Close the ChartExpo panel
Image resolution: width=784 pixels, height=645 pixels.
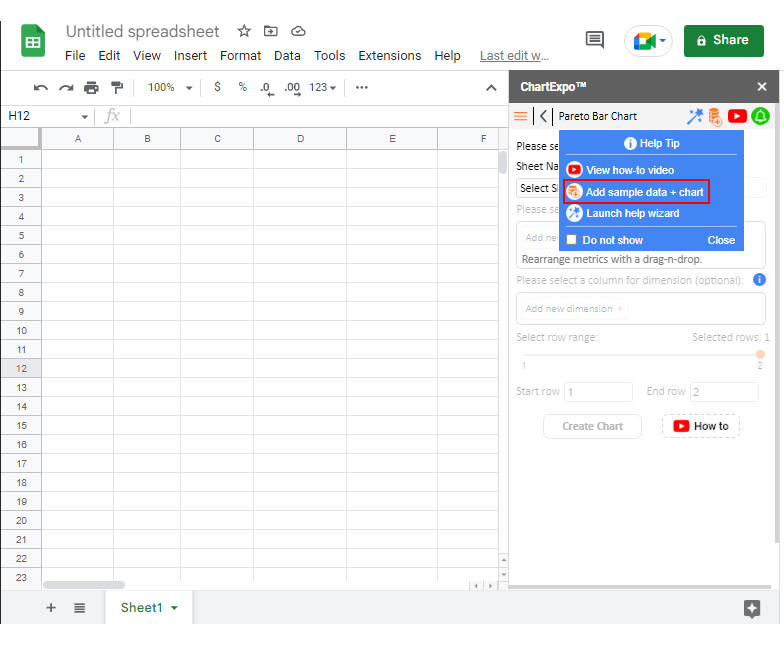[x=762, y=87]
